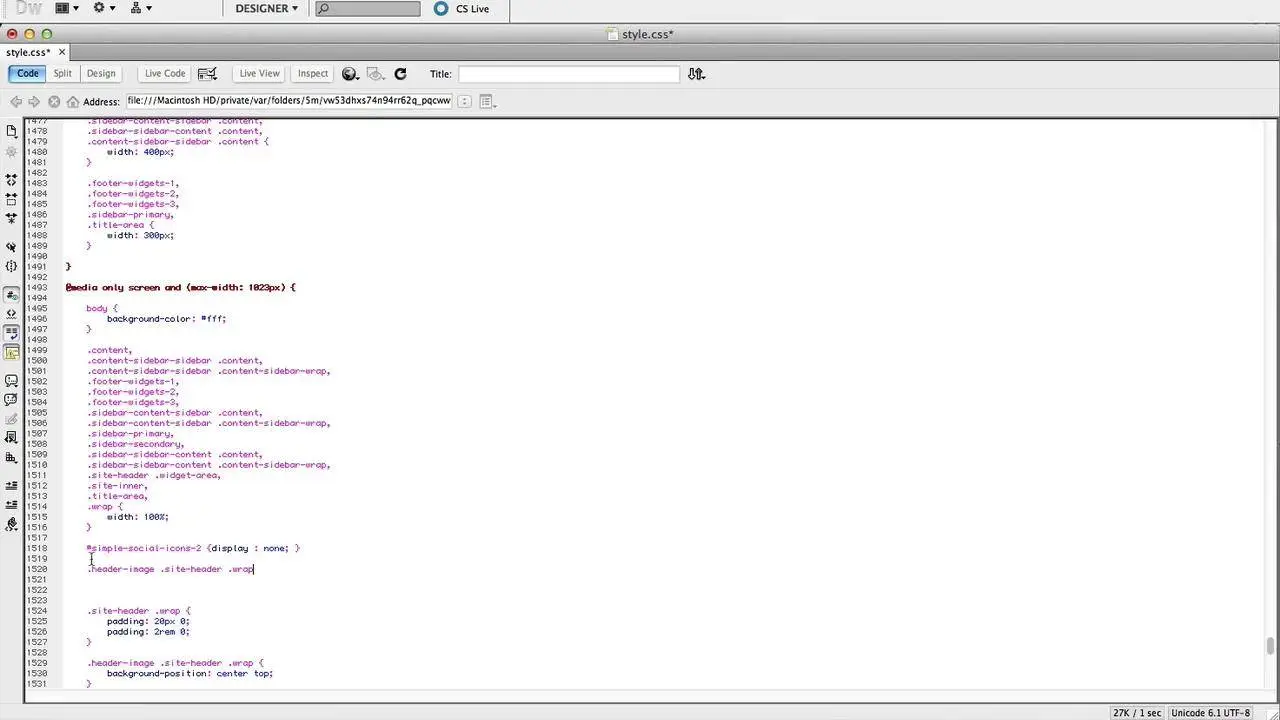Click the Expand All code icon
This screenshot has height=720, width=1280.
12,218
